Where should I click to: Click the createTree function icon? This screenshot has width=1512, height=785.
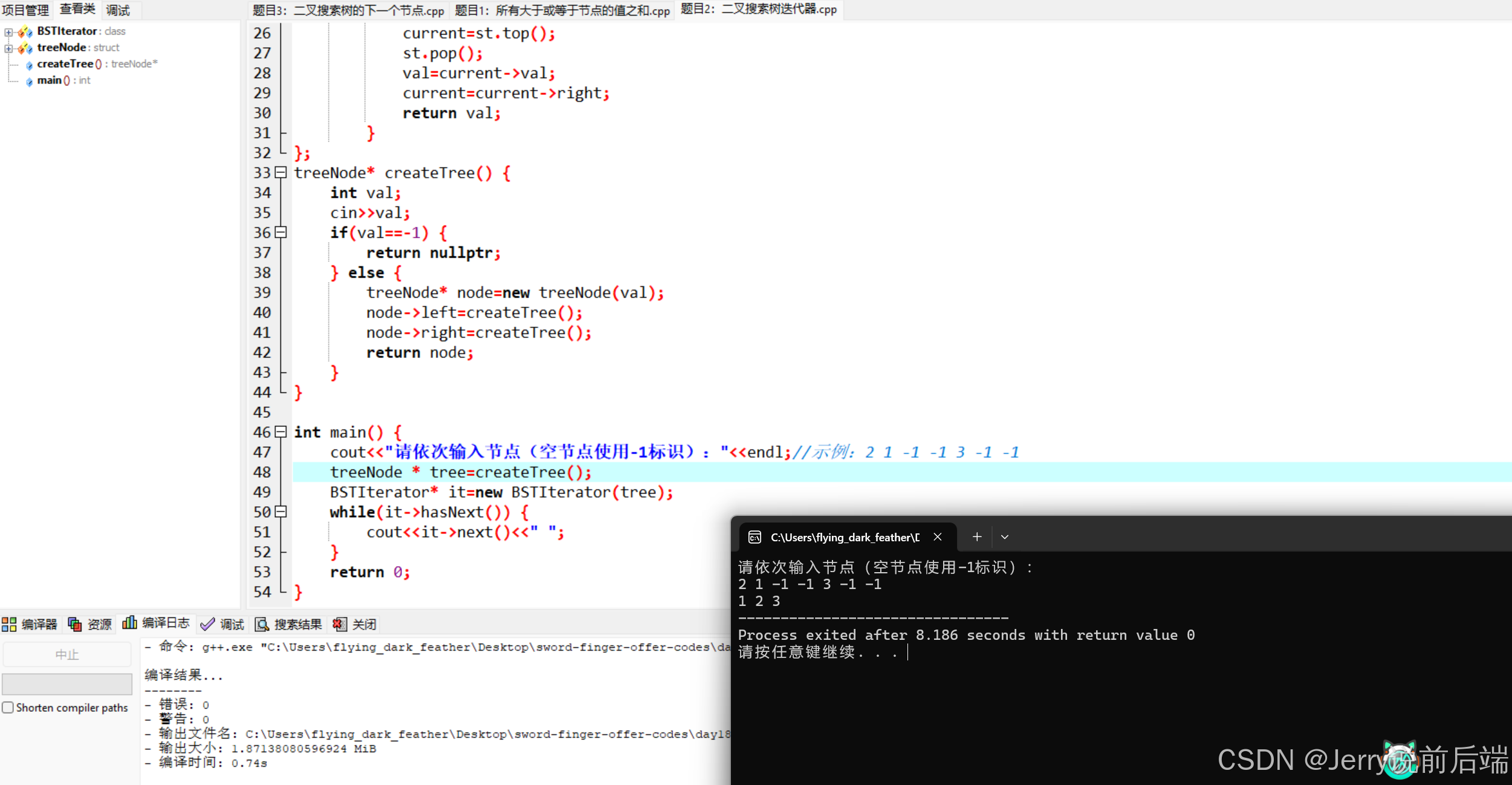click(x=29, y=65)
